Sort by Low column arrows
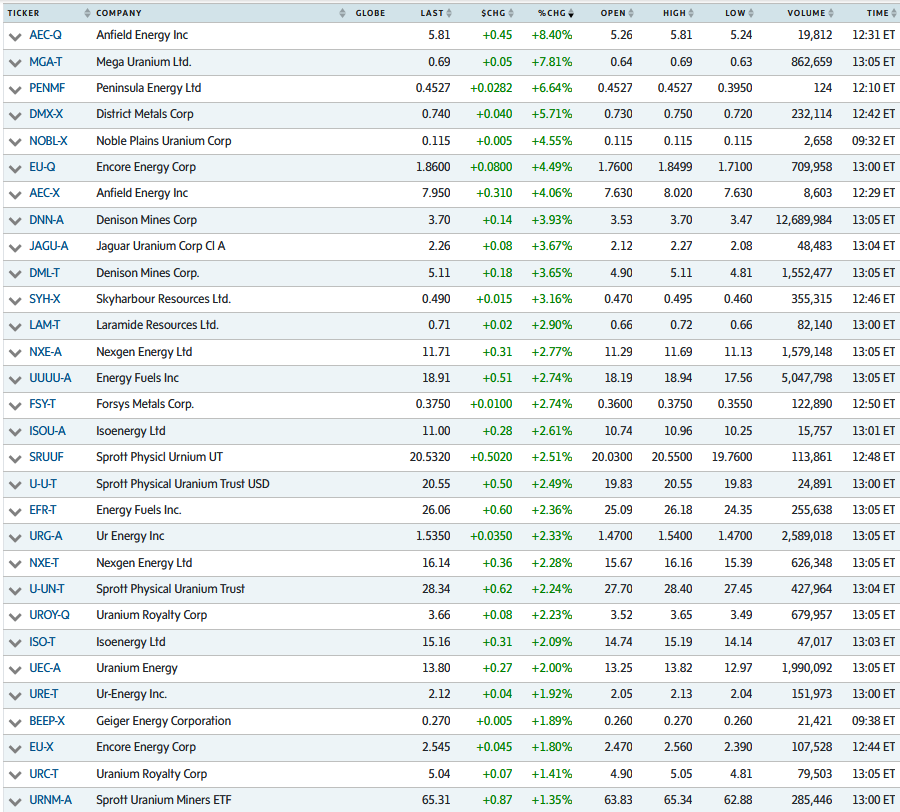The image size is (900, 812). coord(751,13)
